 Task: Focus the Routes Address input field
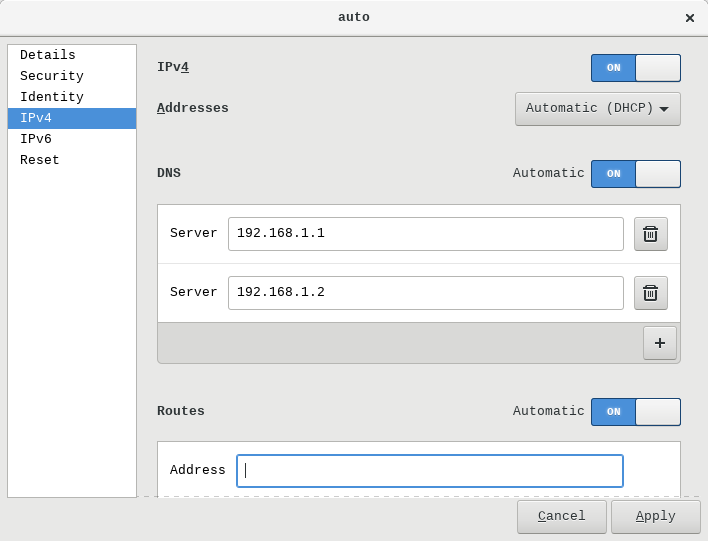(x=430, y=471)
